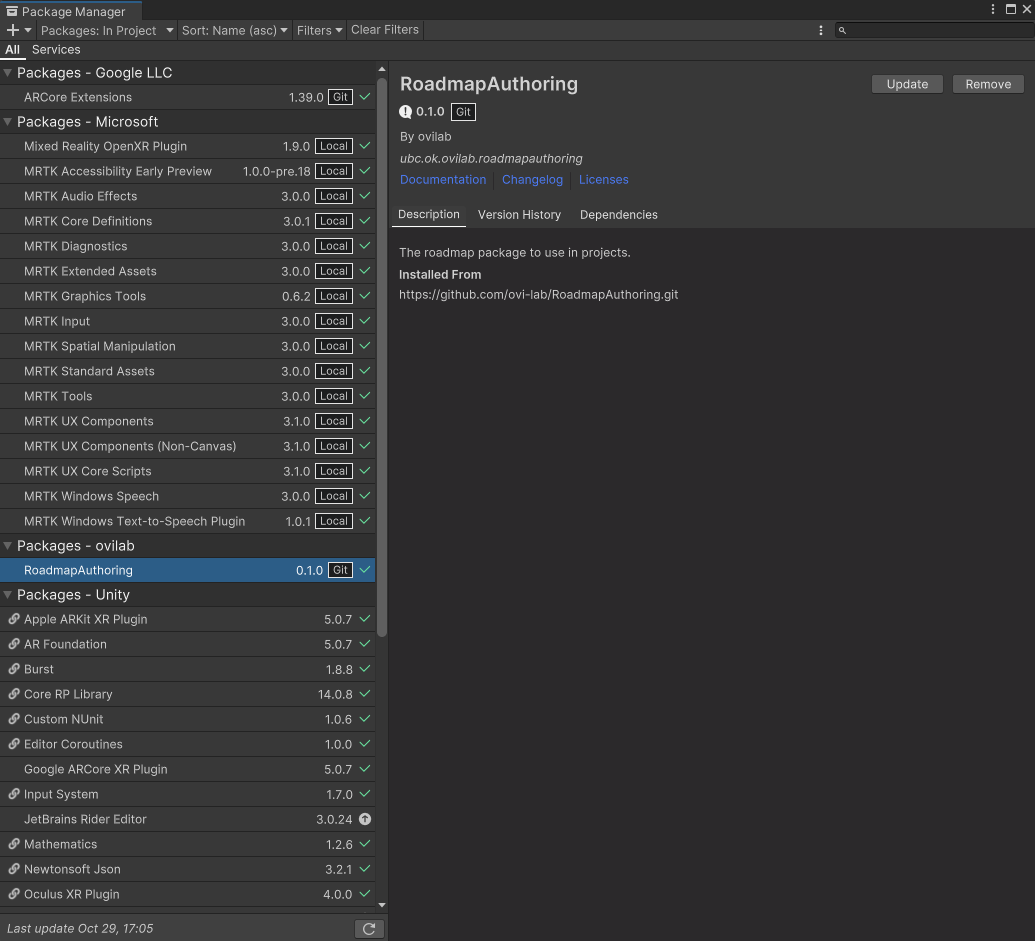Image resolution: width=1035 pixels, height=941 pixels.
Task: Select MRTK UX Components (Non-Canvas) package
Action: tap(187, 446)
